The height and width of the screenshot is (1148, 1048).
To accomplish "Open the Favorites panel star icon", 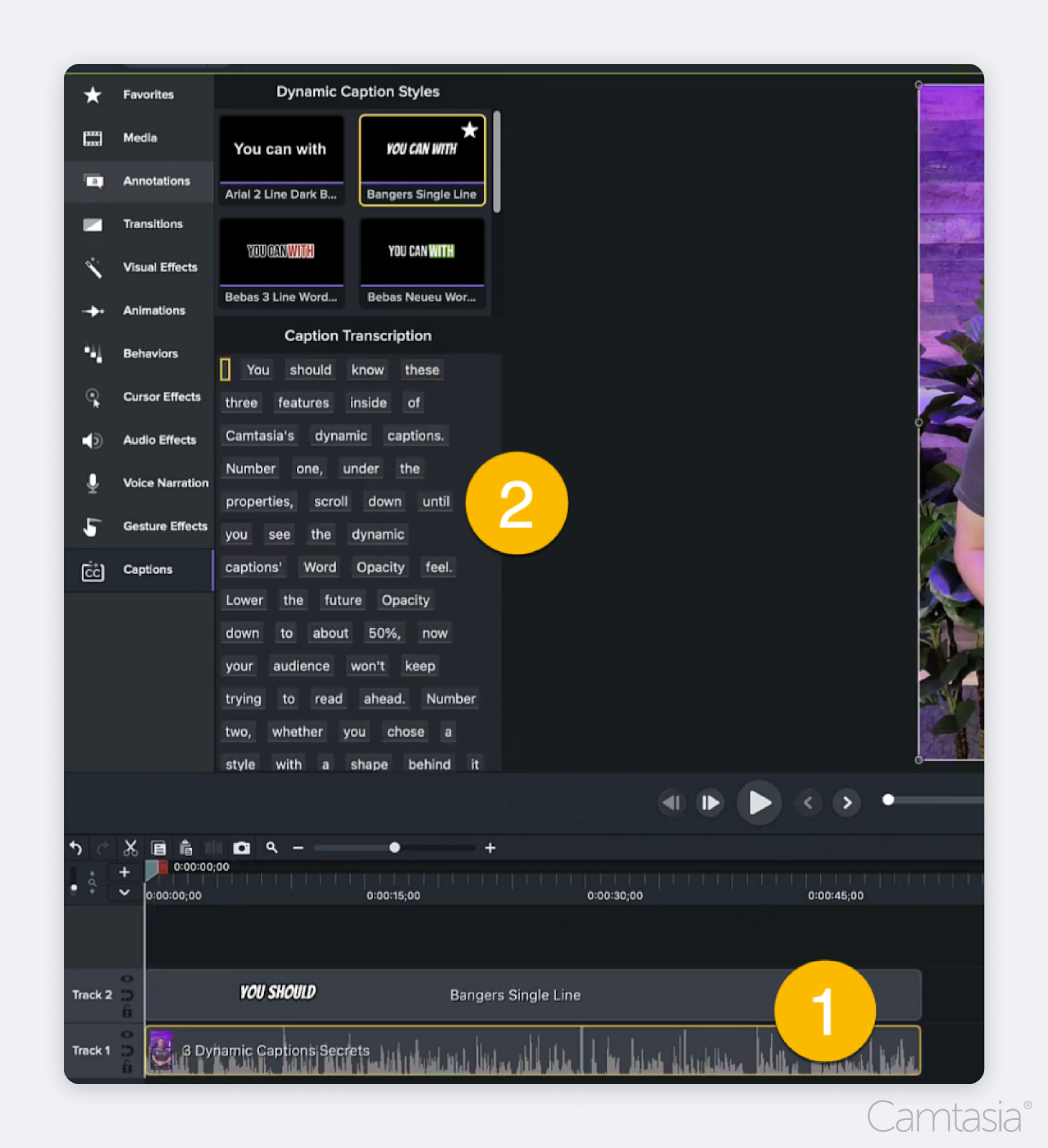I will (93, 95).
